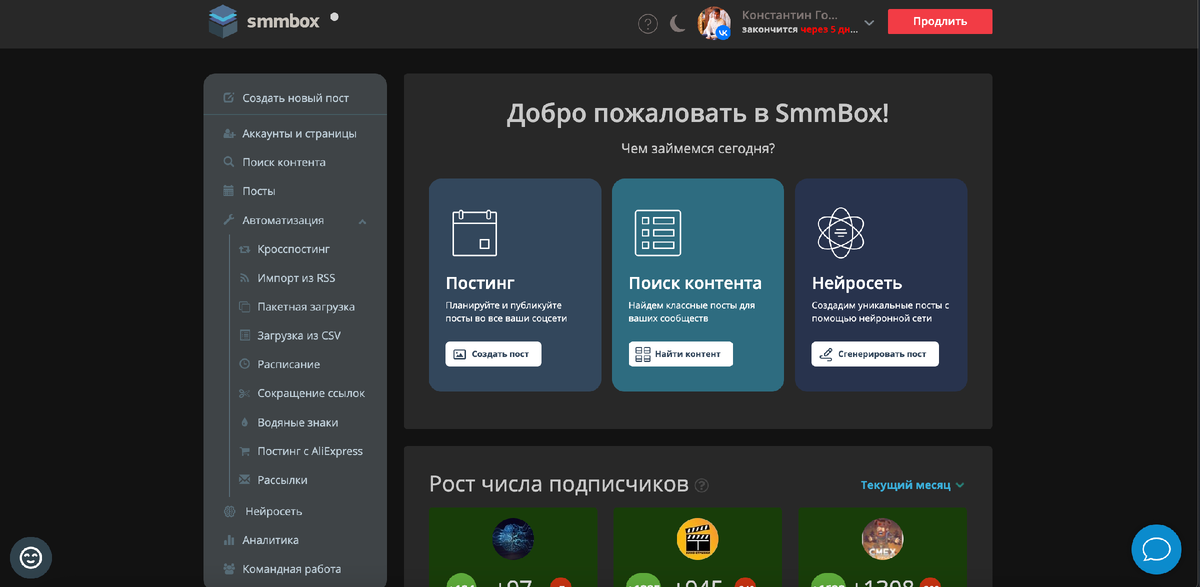Click the RSS feed icon
Viewport: 1200px width, 587px height.
pyautogui.click(x=245, y=278)
